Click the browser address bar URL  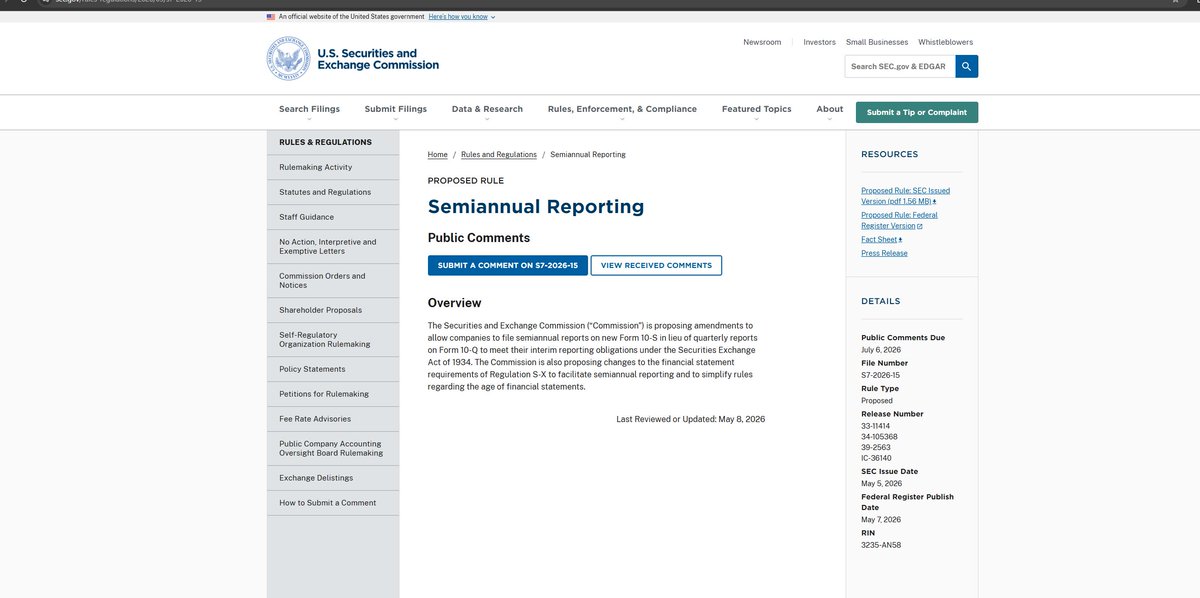(x=130, y=3)
